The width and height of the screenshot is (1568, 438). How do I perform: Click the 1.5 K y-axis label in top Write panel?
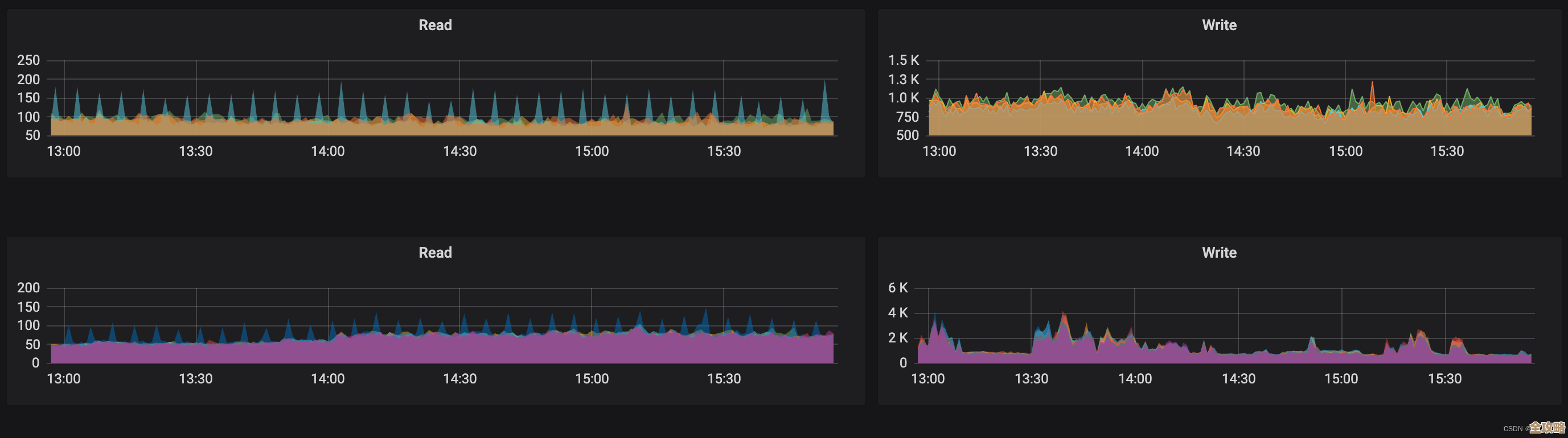(x=904, y=60)
